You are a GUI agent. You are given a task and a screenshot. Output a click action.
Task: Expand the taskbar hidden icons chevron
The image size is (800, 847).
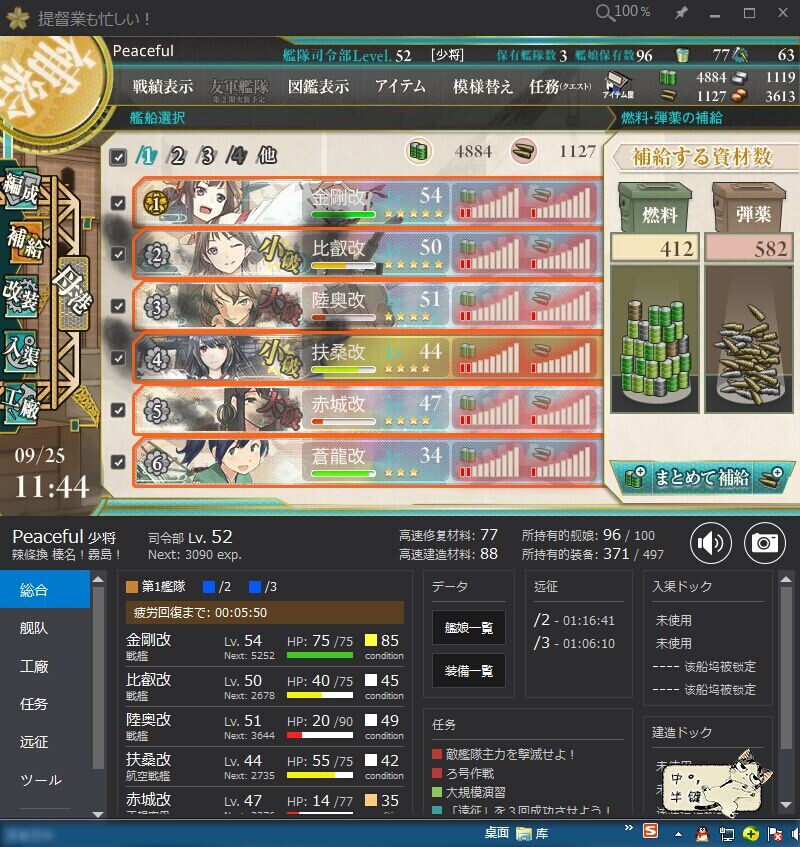coord(628,828)
